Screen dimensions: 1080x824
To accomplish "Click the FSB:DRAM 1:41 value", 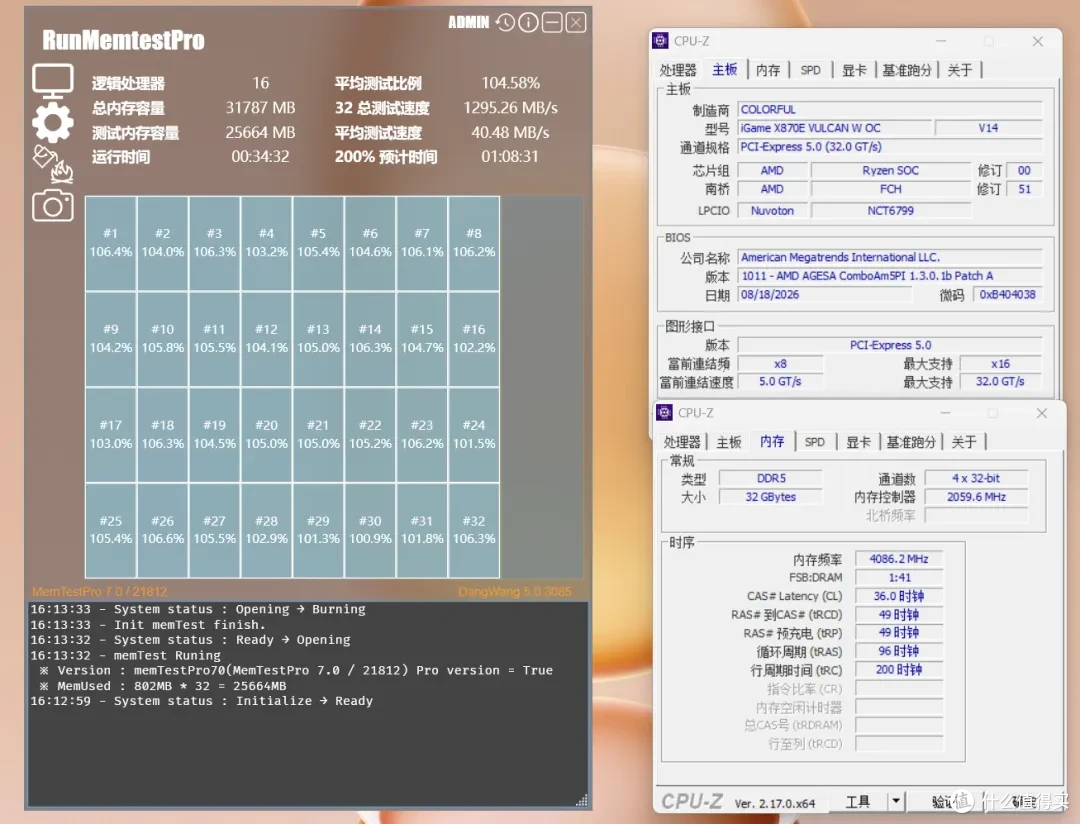I will pyautogui.click(x=899, y=577).
